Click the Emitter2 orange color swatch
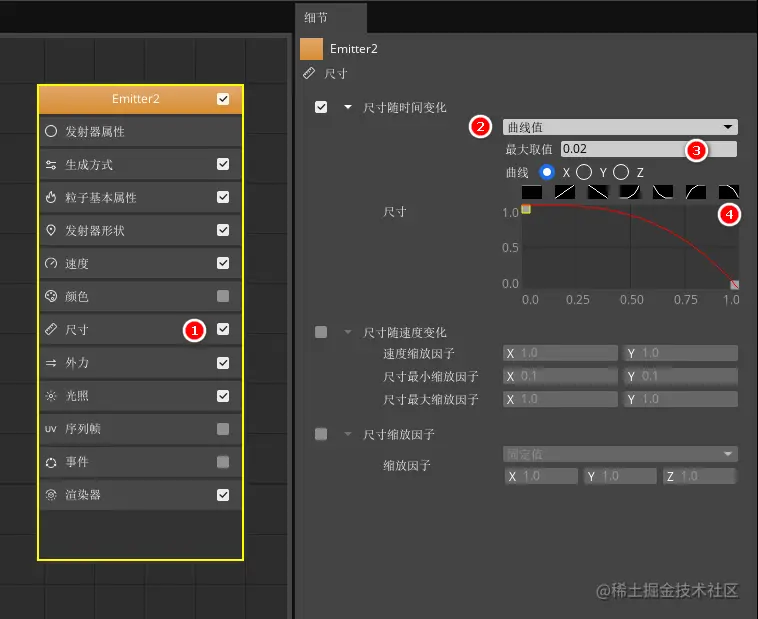Image resolution: width=758 pixels, height=619 pixels. [311, 49]
